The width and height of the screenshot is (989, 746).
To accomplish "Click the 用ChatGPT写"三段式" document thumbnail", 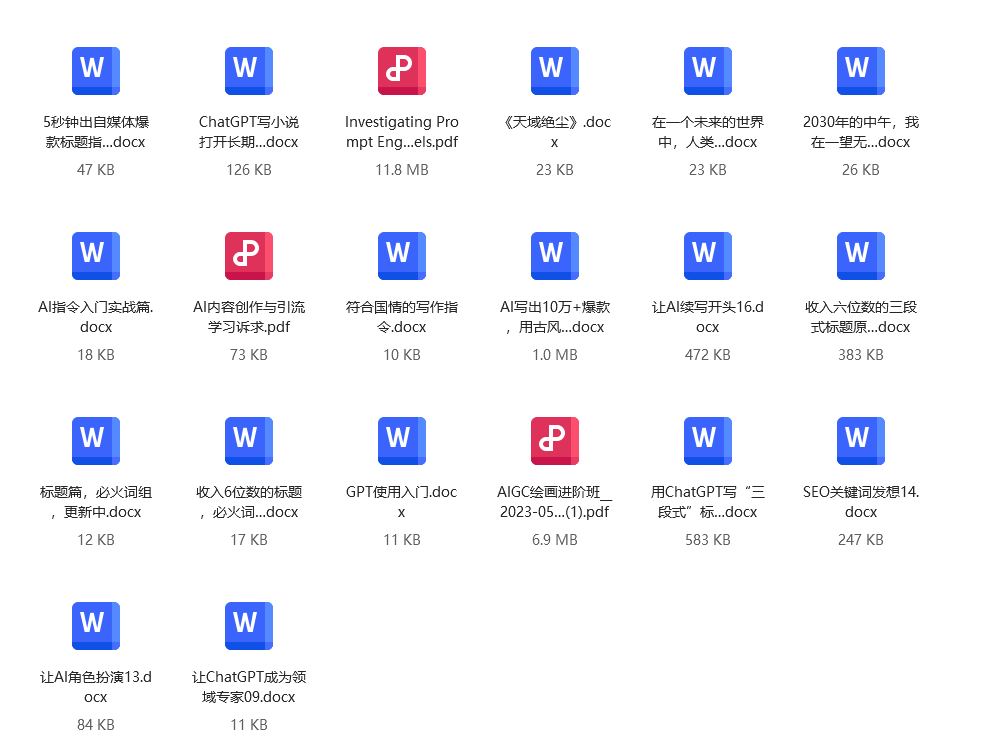I will pyautogui.click(x=707, y=441).
